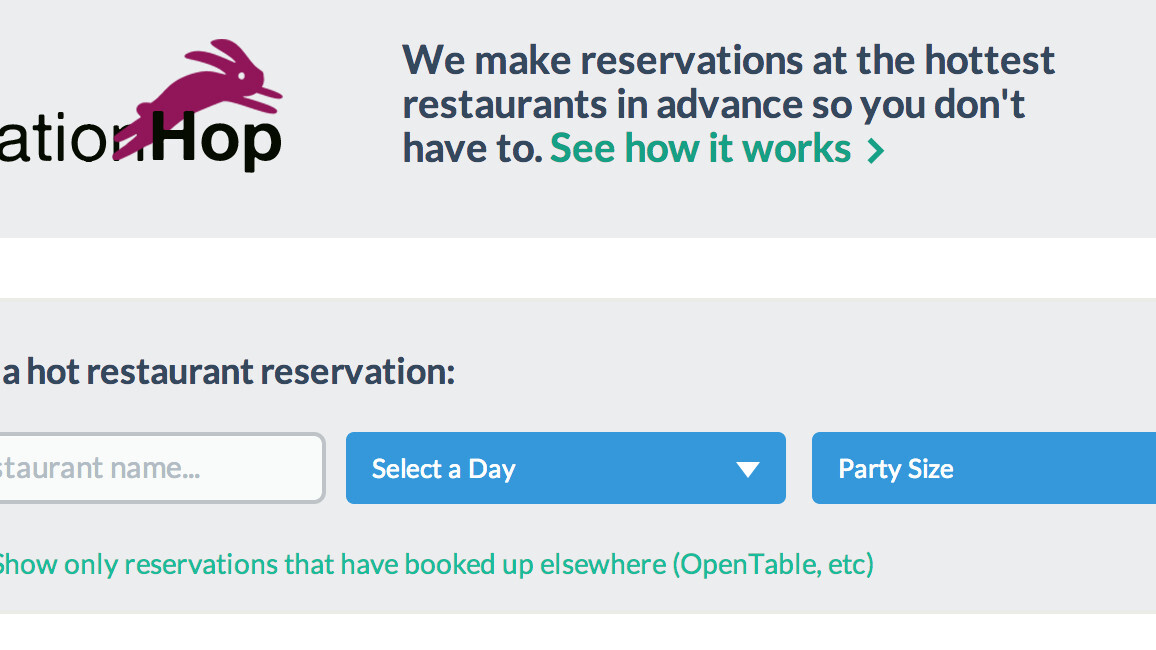
Task: Click the headline line "We make reservations at the hottest"
Action: tap(728, 60)
